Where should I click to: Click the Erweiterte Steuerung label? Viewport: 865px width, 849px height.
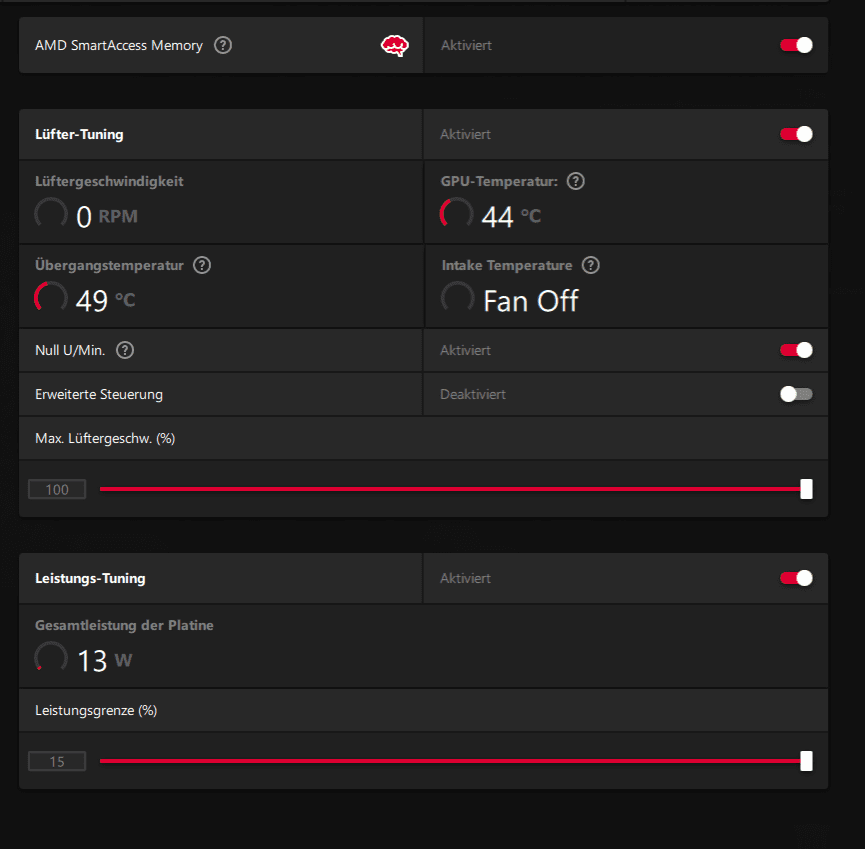99,394
